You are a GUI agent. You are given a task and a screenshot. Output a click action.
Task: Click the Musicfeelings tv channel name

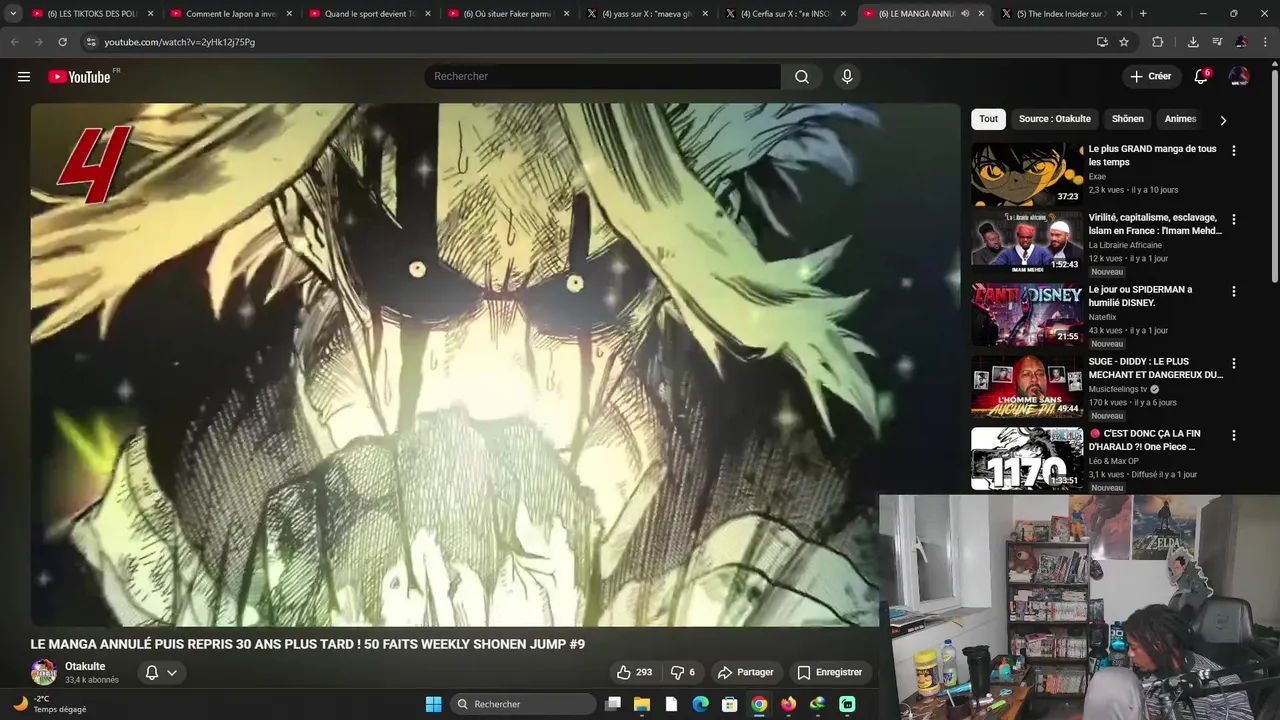tap(1118, 389)
